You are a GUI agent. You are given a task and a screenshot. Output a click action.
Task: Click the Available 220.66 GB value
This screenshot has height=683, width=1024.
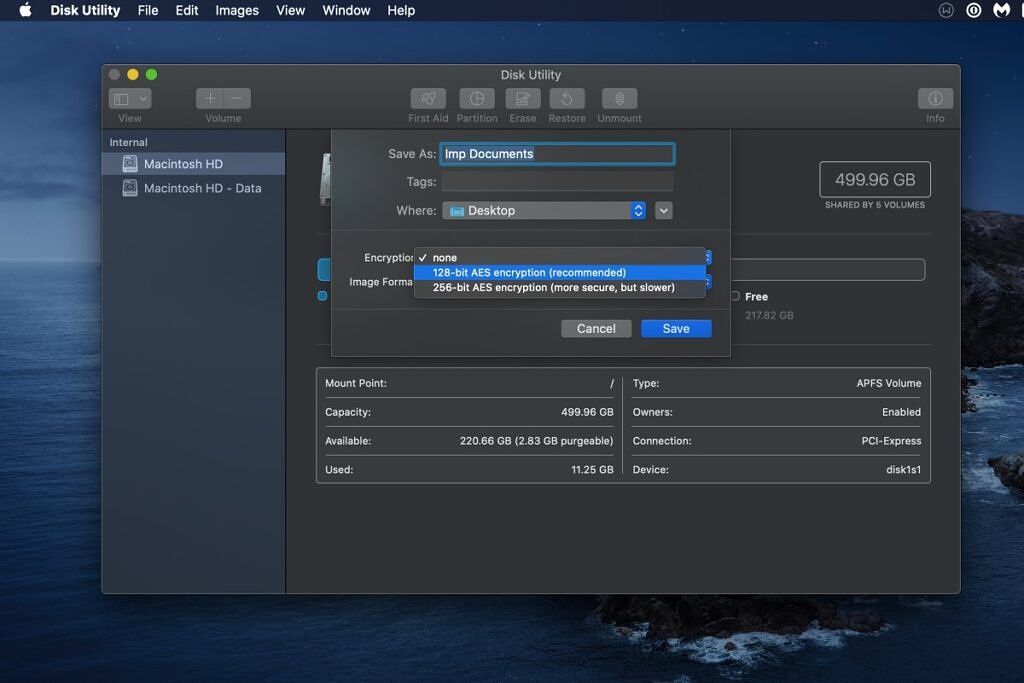pos(536,441)
